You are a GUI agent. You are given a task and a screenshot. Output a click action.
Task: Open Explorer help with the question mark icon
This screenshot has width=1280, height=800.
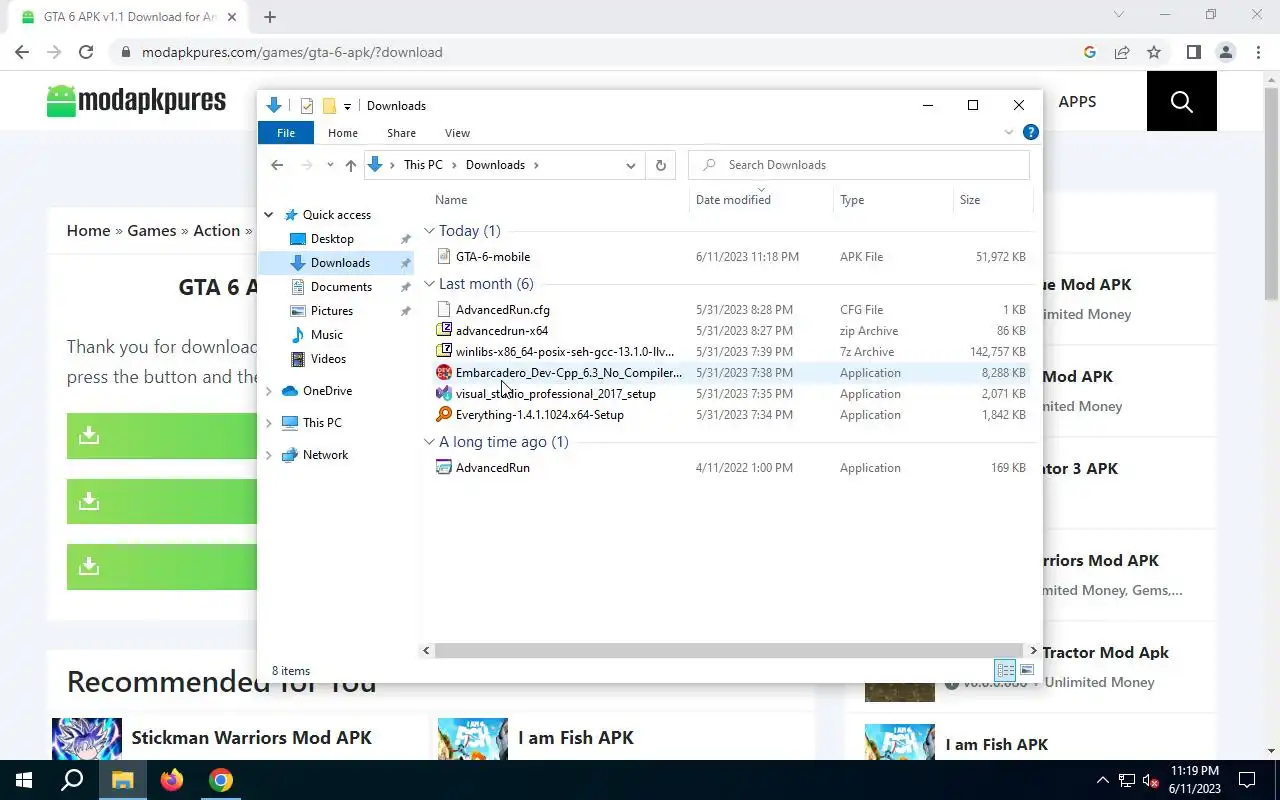click(1031, 132)
